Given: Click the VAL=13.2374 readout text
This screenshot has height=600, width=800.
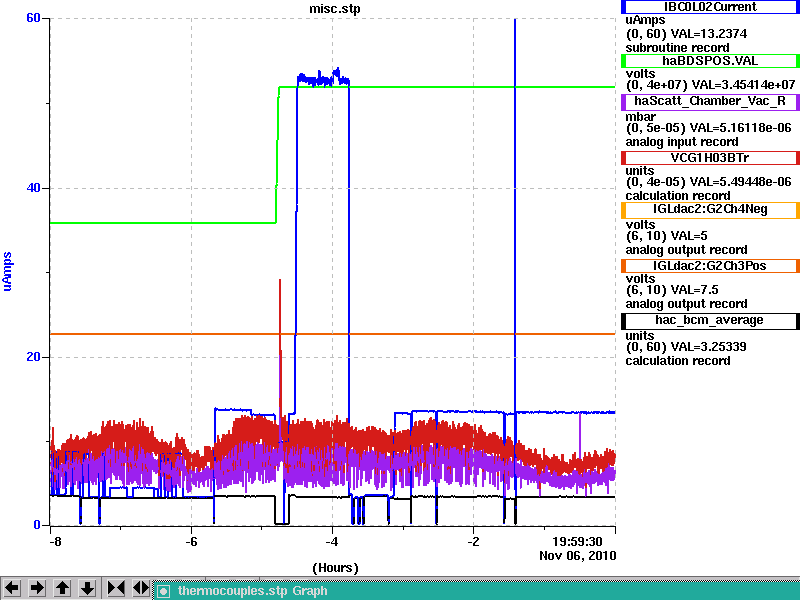Looking at the screenshot, I should (709, 34).
